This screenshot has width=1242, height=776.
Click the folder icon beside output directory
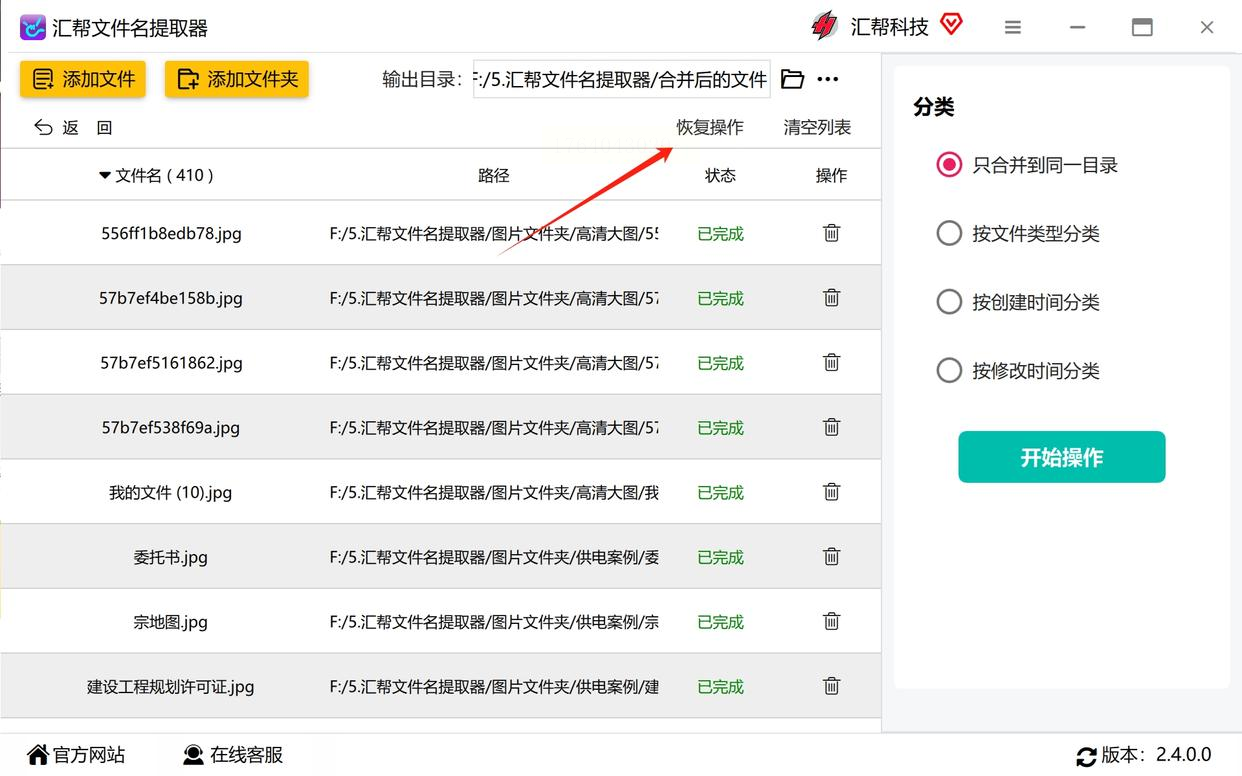point(792,79)
